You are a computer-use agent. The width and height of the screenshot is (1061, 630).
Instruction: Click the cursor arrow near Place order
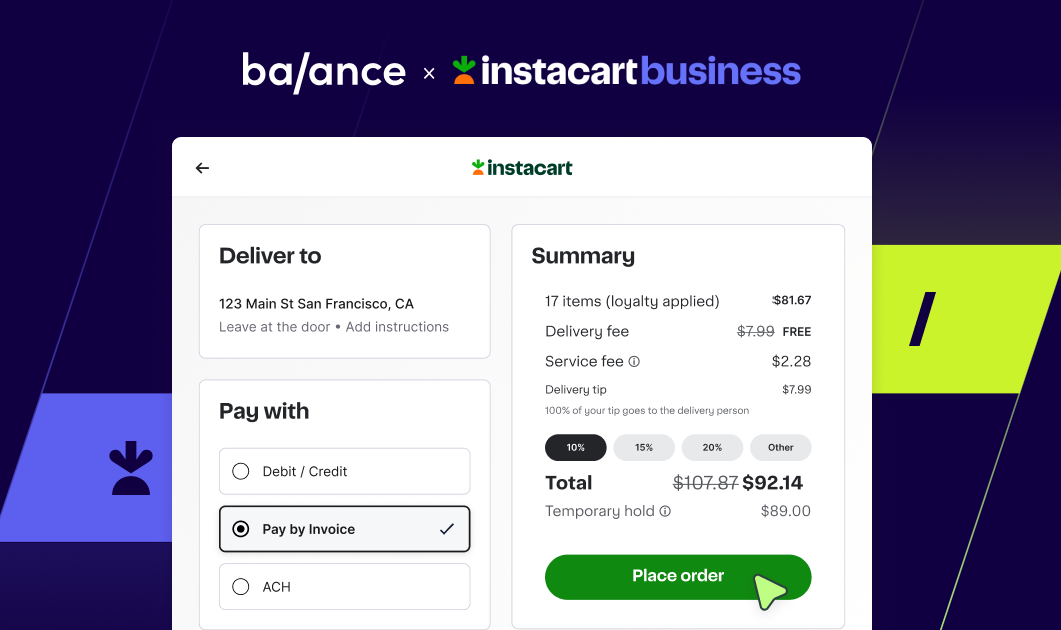771,590
